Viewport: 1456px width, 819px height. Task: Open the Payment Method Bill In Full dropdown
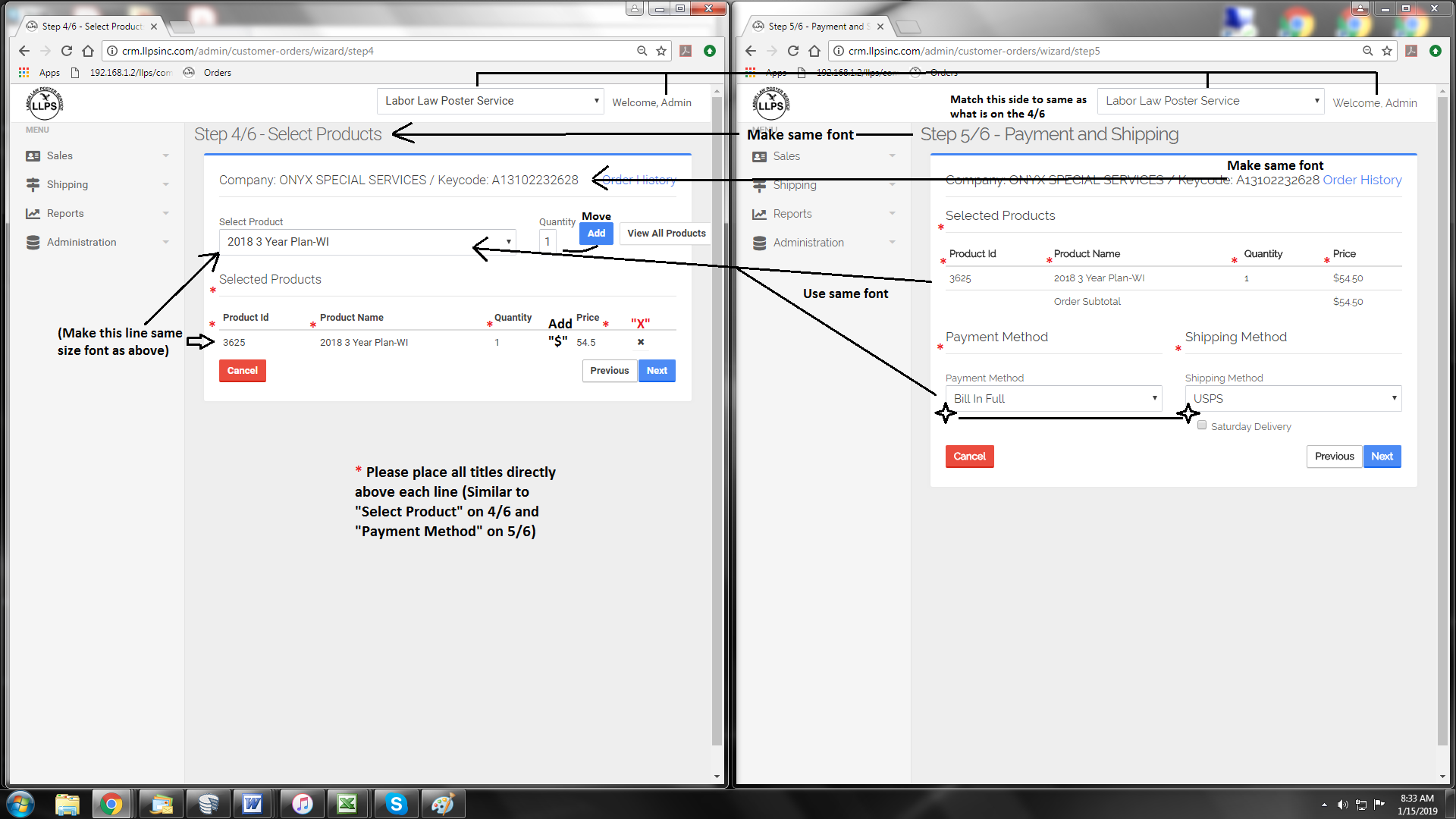pos(1053,398)
